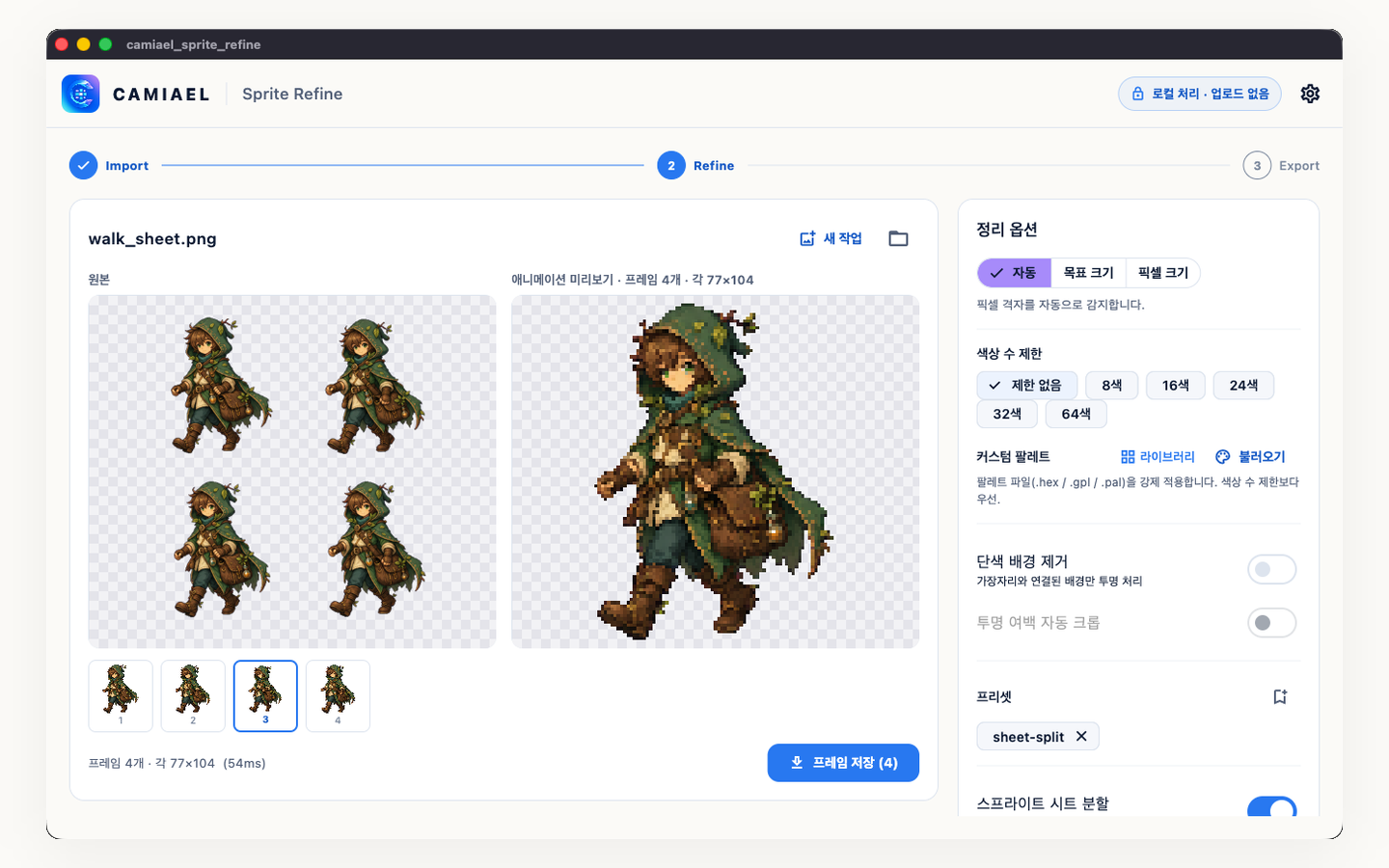The image size is (1389, 868).
Task: Remove the sheet-split preset with X
Action: pos(1081,736)
